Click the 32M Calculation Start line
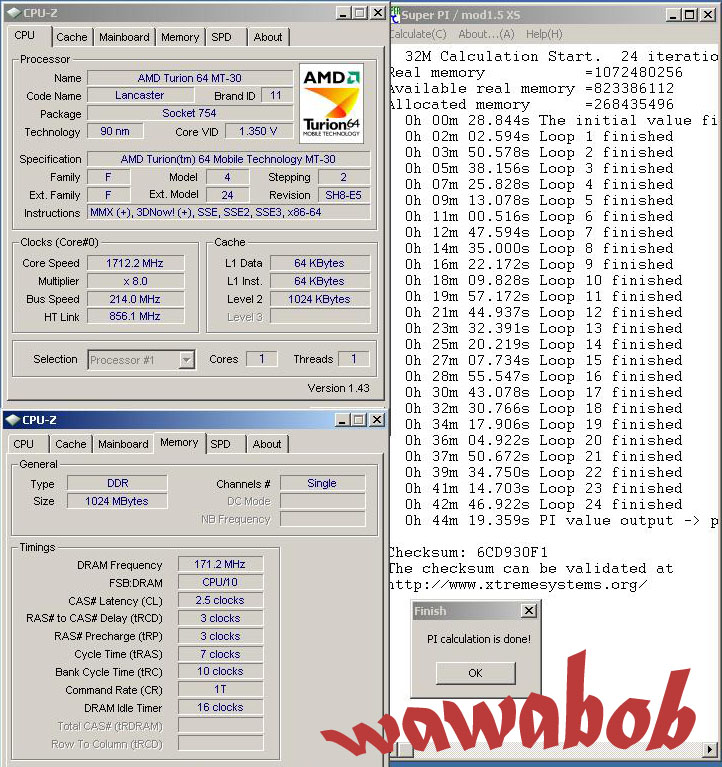 click(x=561, y=56)
